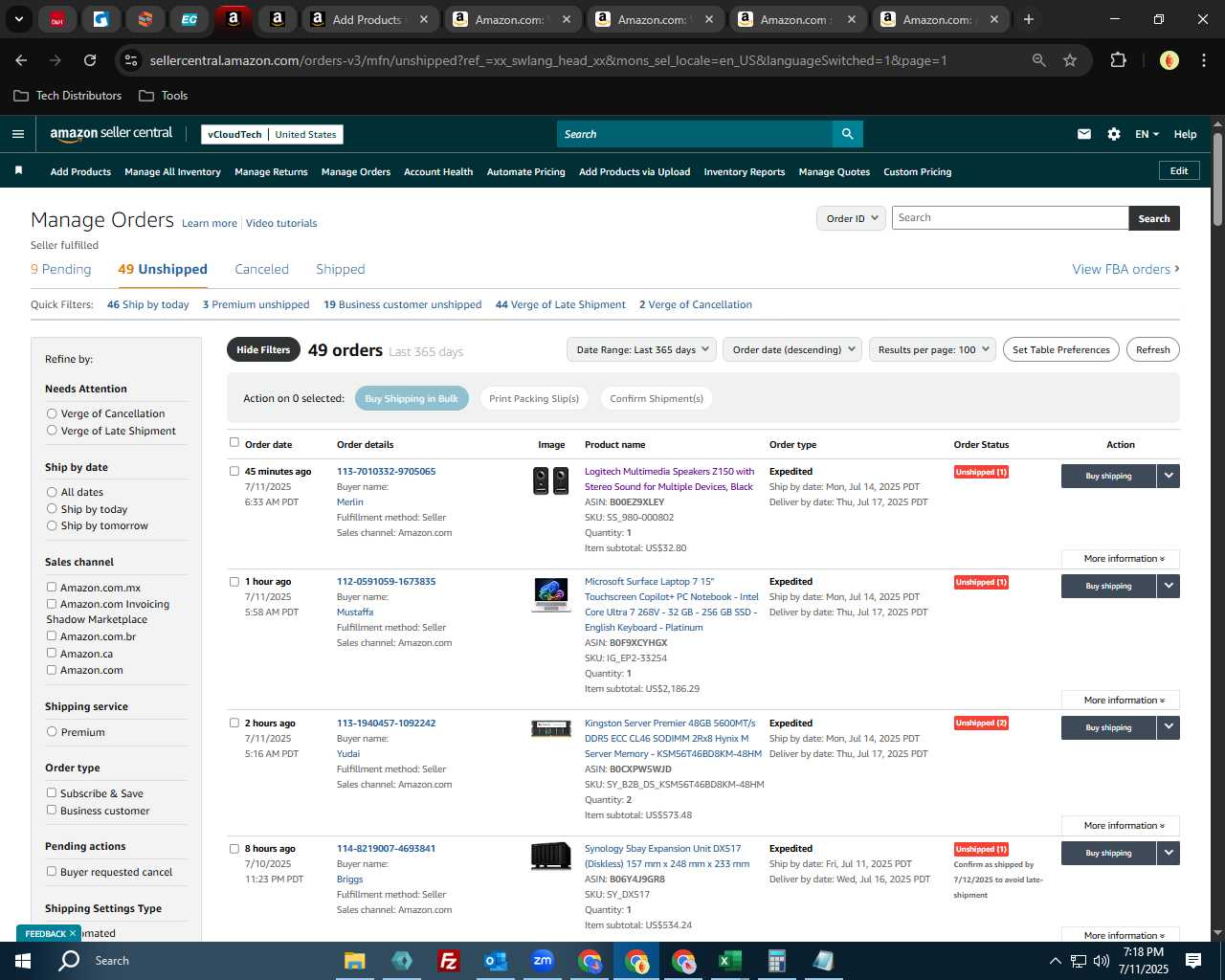The width and height of the screenshot is (1225, 980).
Task: Open Outlook from the taskbar
Action: coord(495,961)
